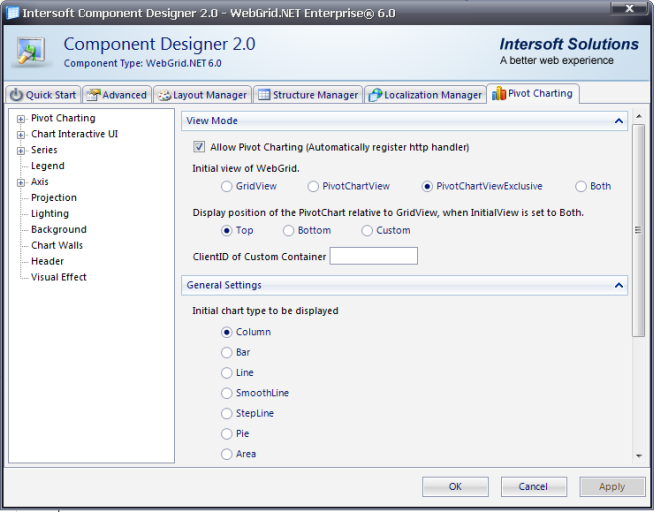Select Chart Walls in the tree
The height and width of the screenshot is (512, 655).
57,245
